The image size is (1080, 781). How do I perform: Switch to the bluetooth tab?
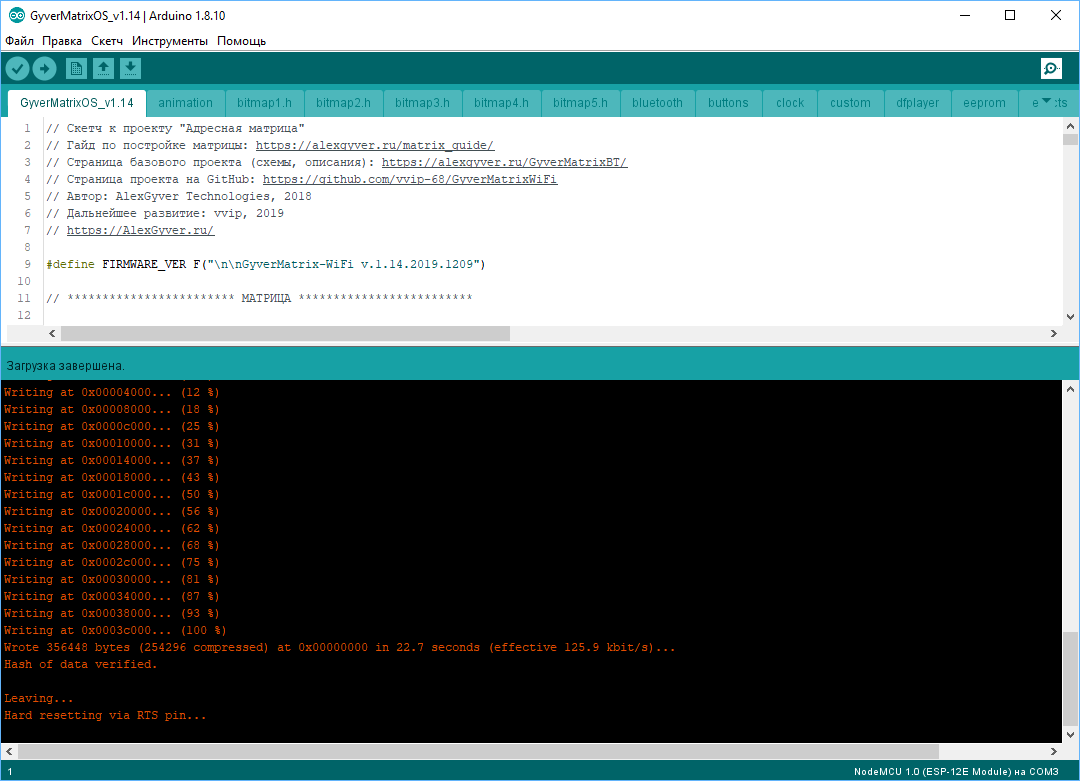tap(657, 103)
